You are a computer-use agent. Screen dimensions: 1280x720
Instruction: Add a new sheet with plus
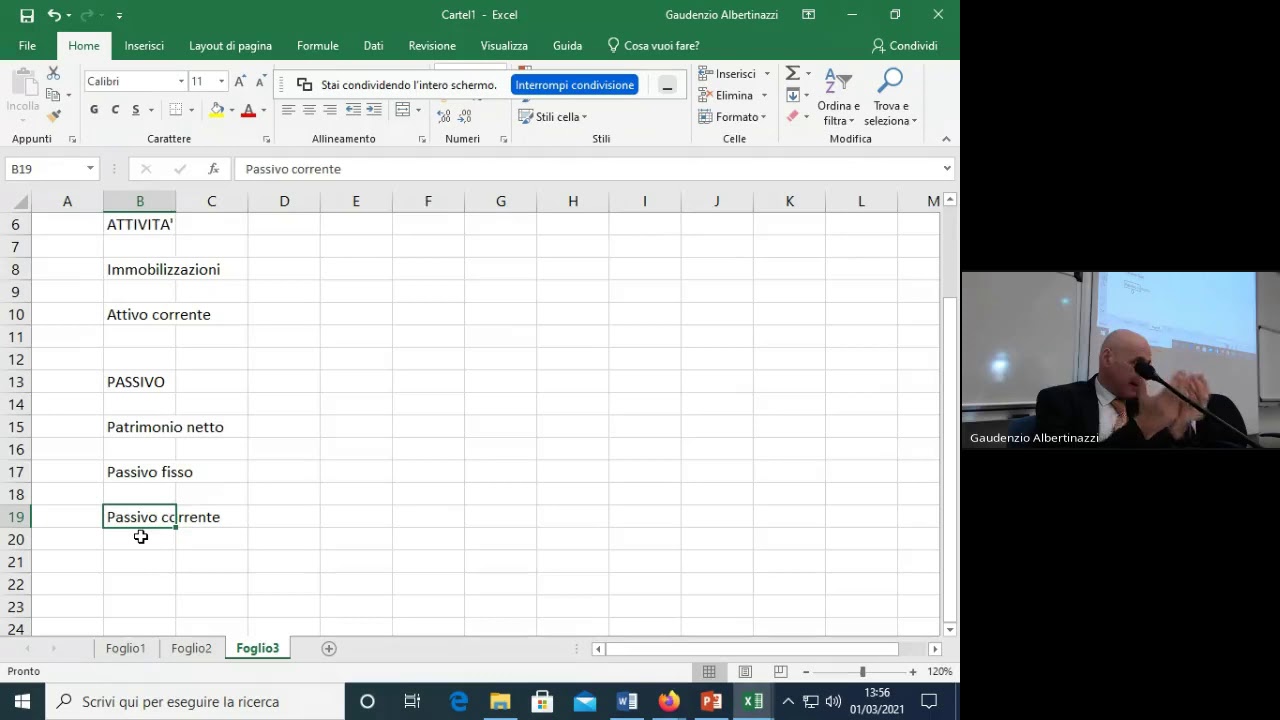(x=328, y=648)
